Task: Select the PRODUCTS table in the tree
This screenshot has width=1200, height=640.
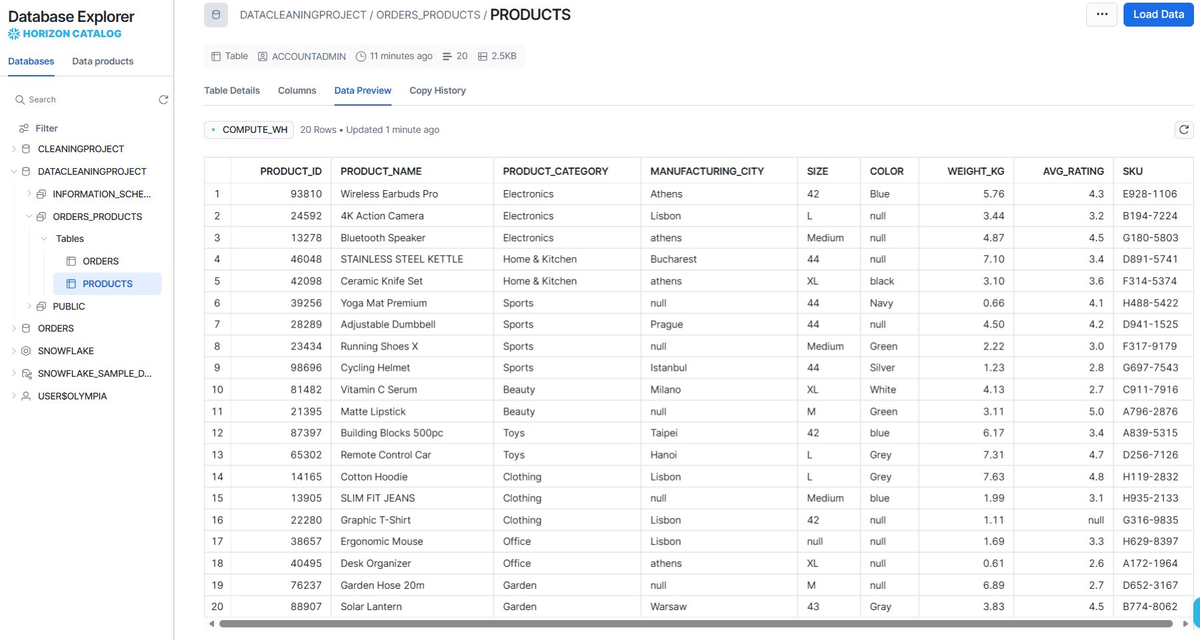Action: pos(109,284)
